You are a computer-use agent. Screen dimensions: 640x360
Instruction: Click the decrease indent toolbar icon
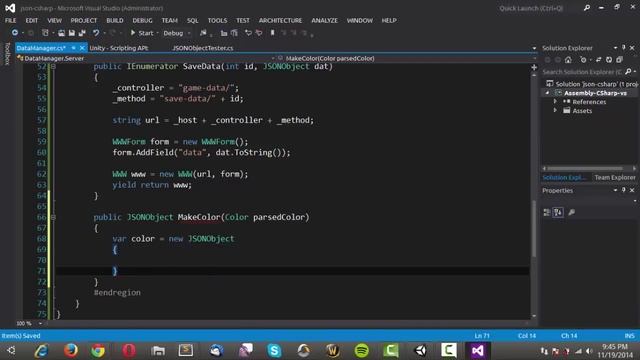[x=224, y=33]
